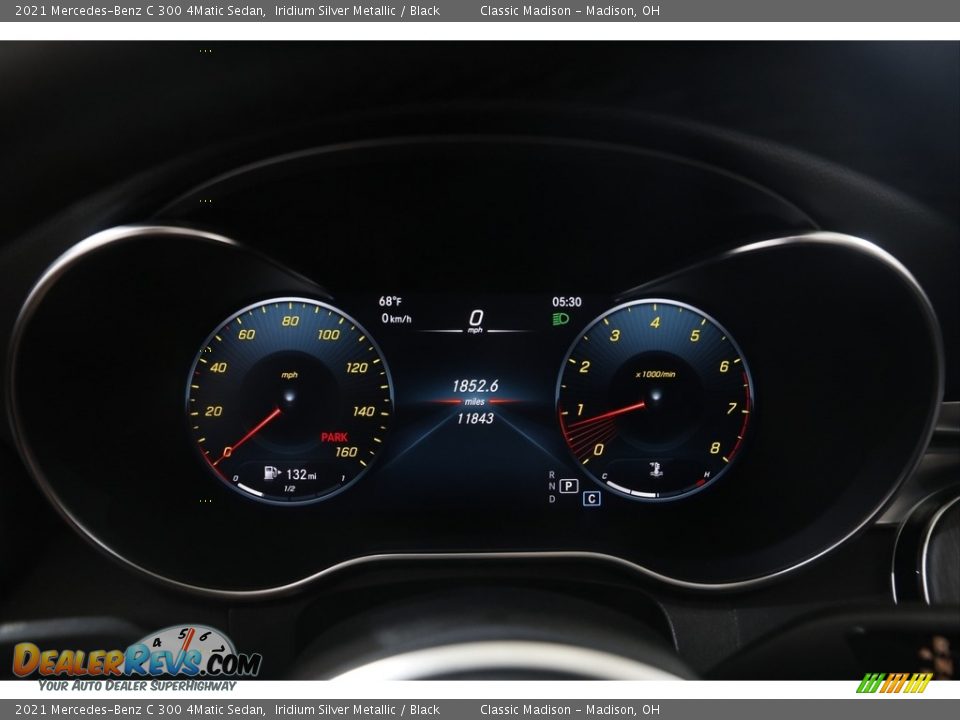Tap the 160 mark on speedometer
The image size is (960, 720).
pyautogui.click(x=346, y=452)
